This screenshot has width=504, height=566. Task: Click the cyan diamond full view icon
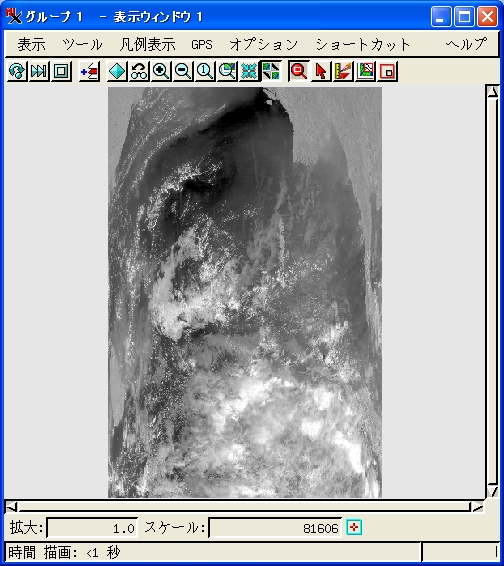click(117, 71)
